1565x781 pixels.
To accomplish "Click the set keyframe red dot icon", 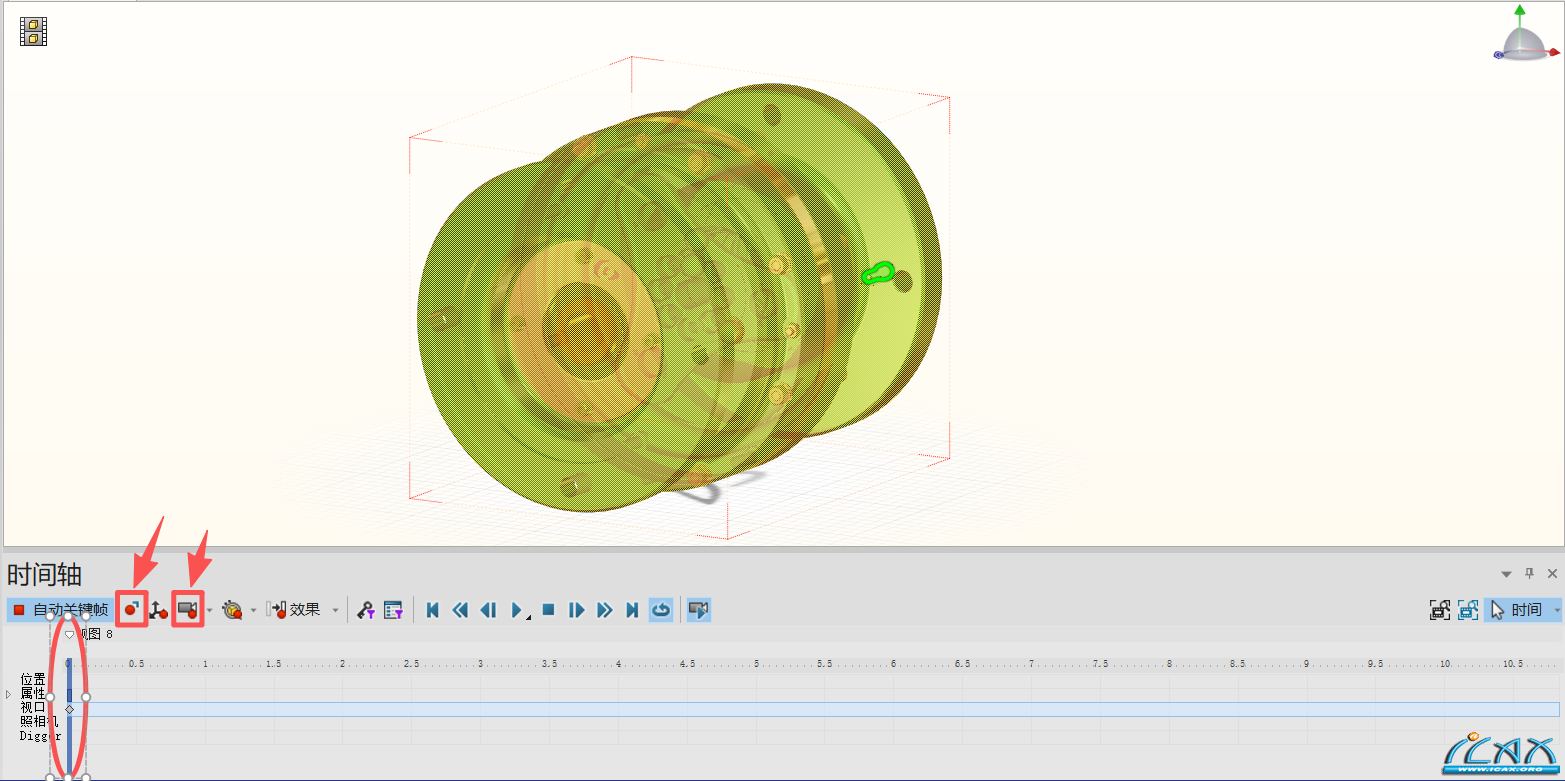I will (132, 609).
